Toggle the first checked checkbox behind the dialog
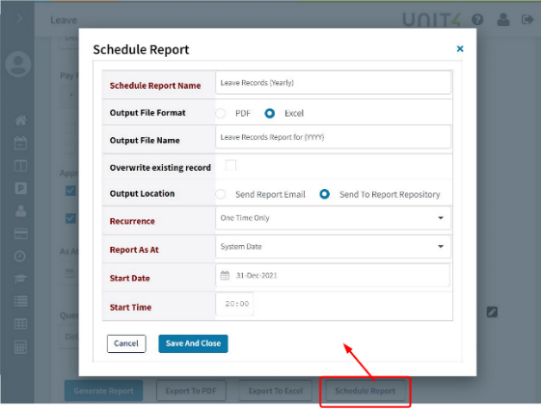The image size is (541, 409). (x=70, y=191)
